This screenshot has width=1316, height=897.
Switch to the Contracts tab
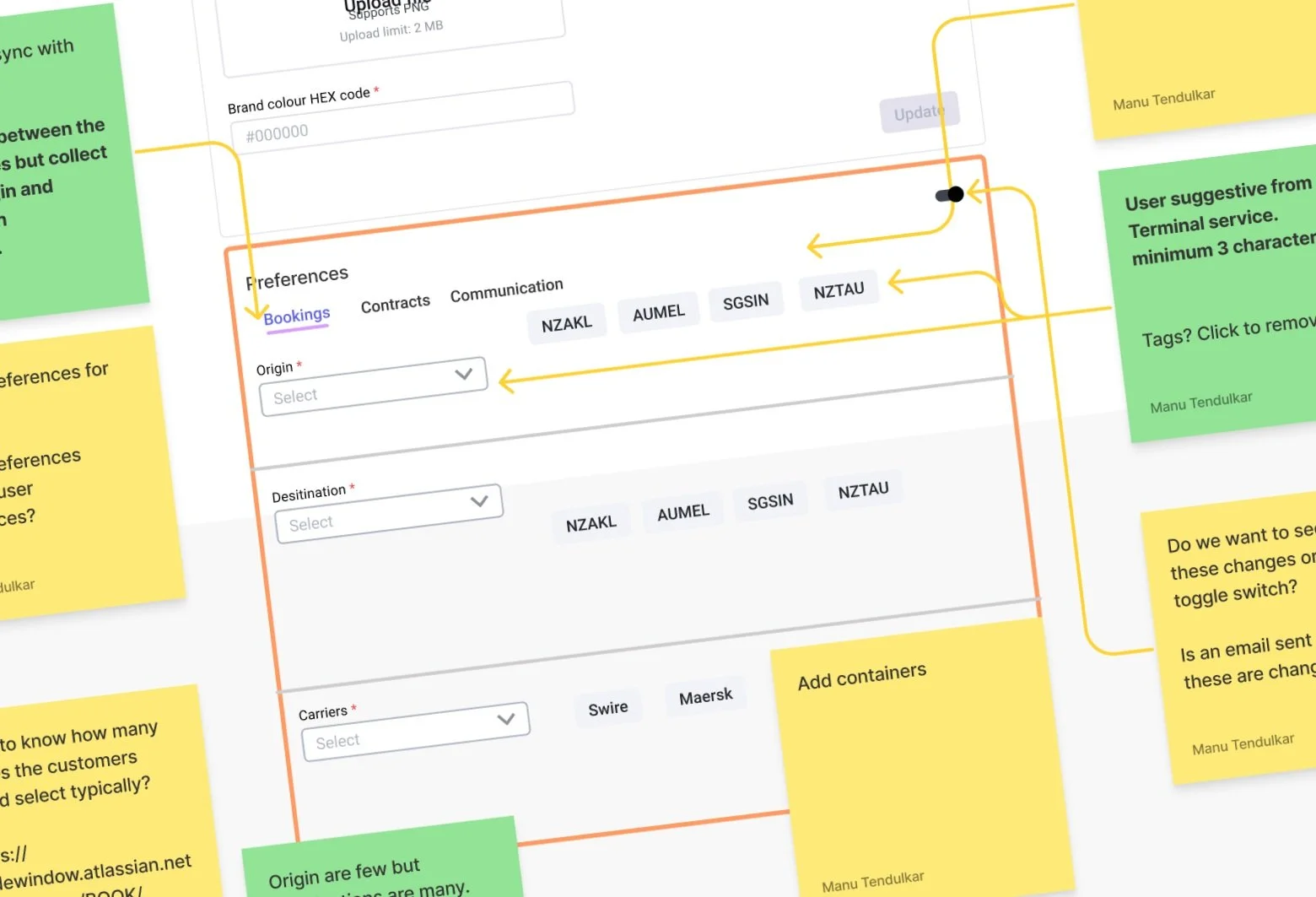click(x=396, y=304)
